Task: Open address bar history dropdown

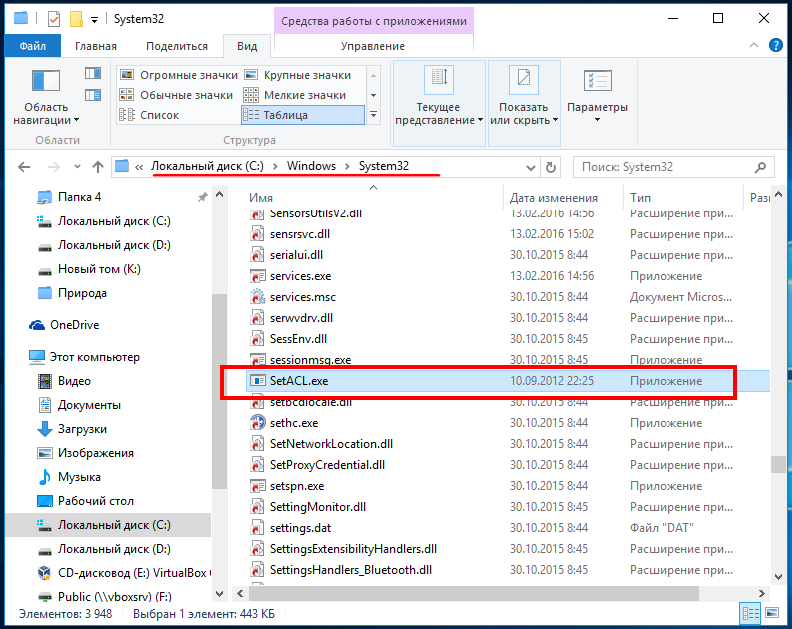Action: click(x=530, y=167)
